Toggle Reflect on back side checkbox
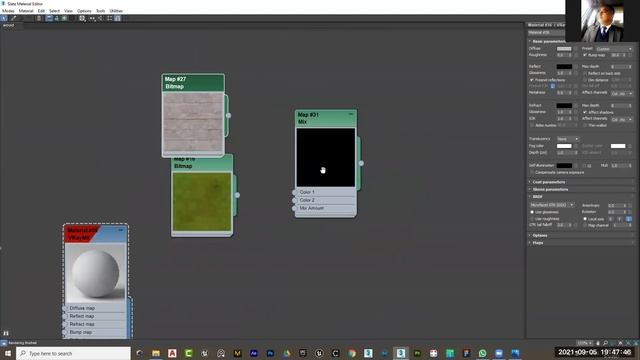Image resolution: width=640 pixels, height=360 pixels. (585, 73)
